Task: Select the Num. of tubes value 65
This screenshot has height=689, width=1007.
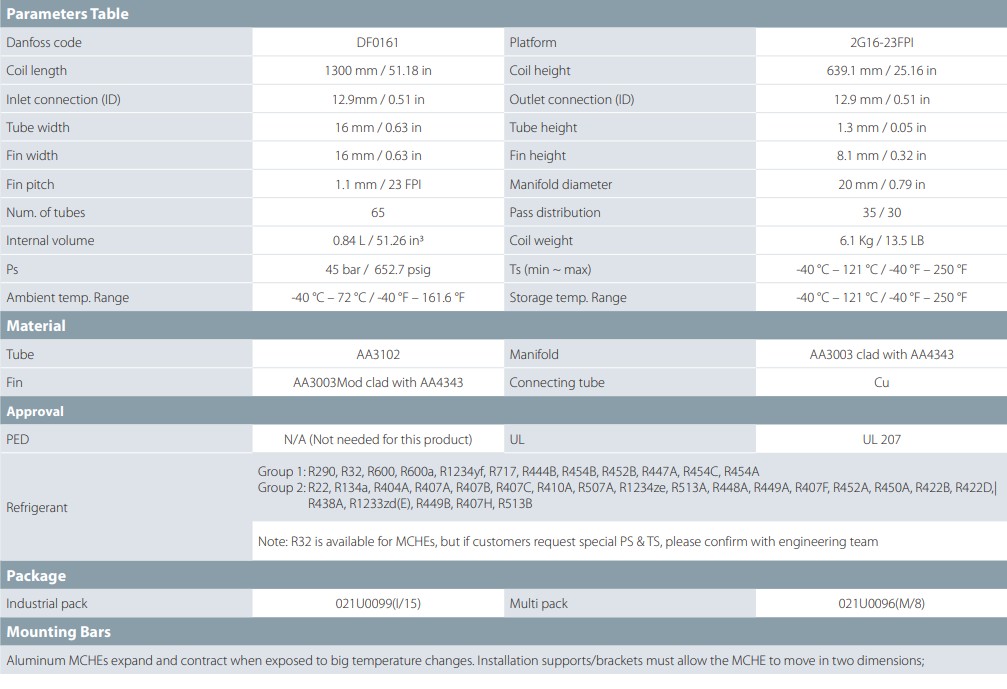Action: coord(378,213)
